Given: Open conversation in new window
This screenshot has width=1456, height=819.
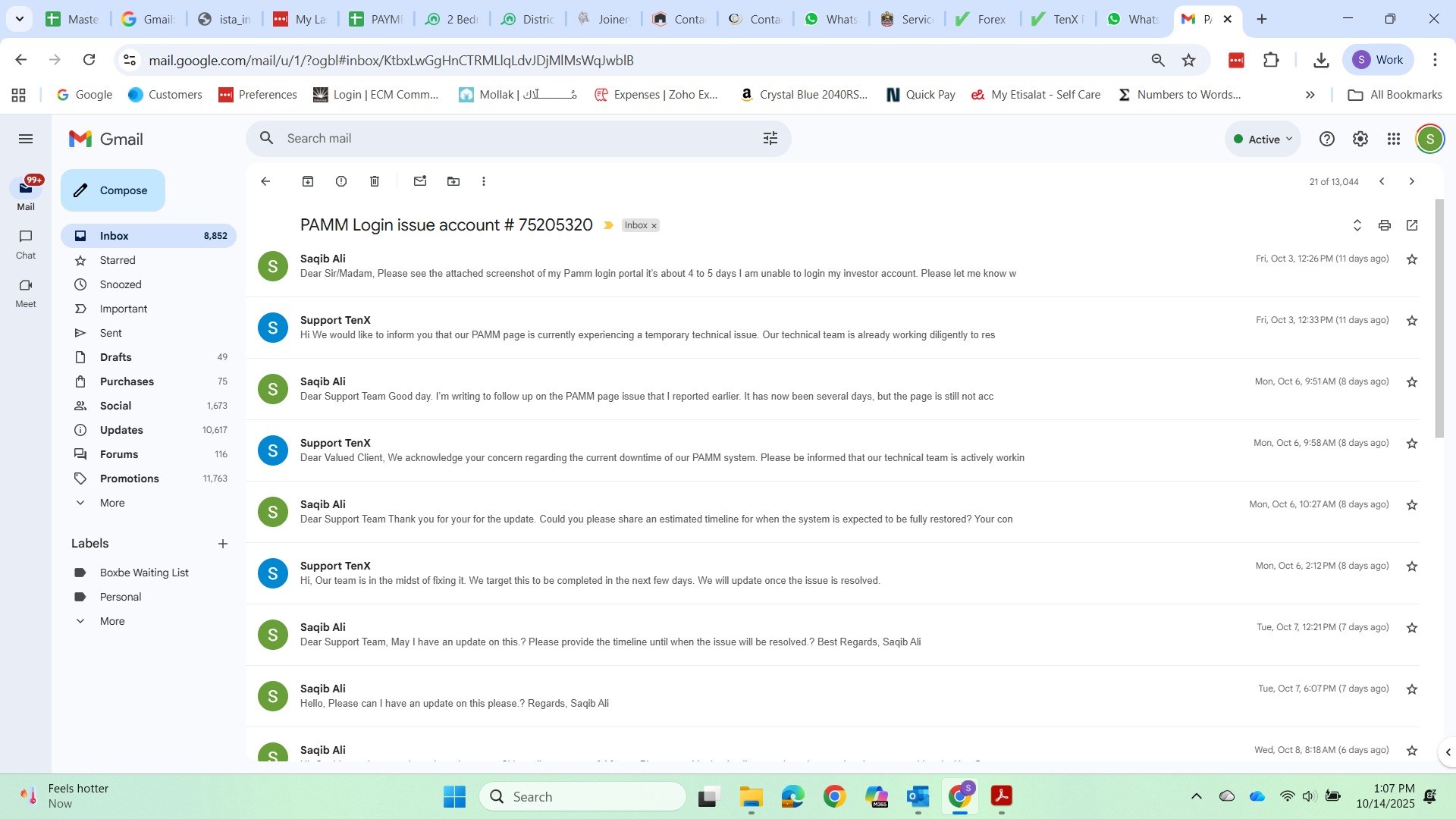Looking at the screenshot, I should (x=1412, y=225).
